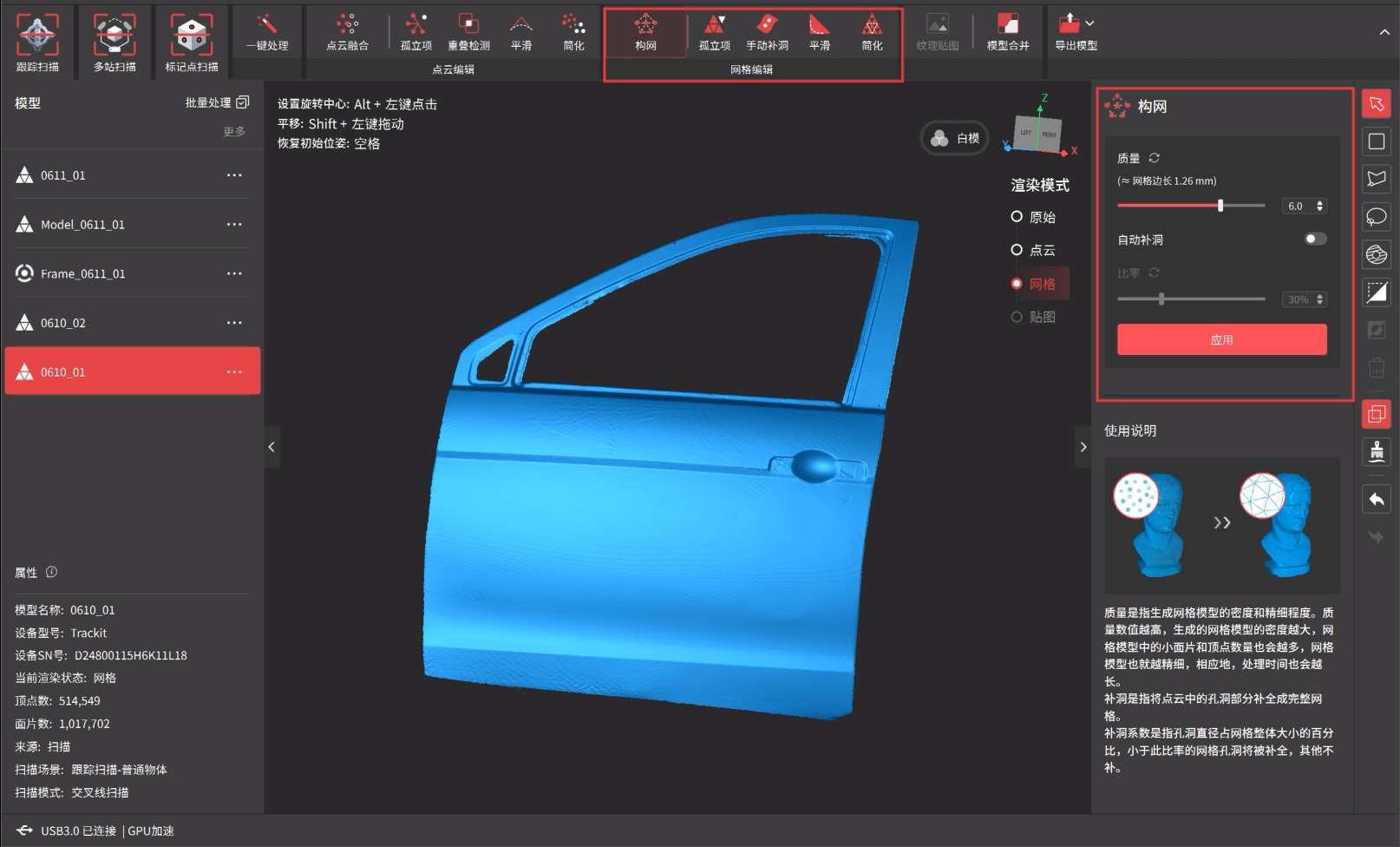
Task: Open the 点云融合 point cloud fusion tool
Action: [x=347, y=32]
